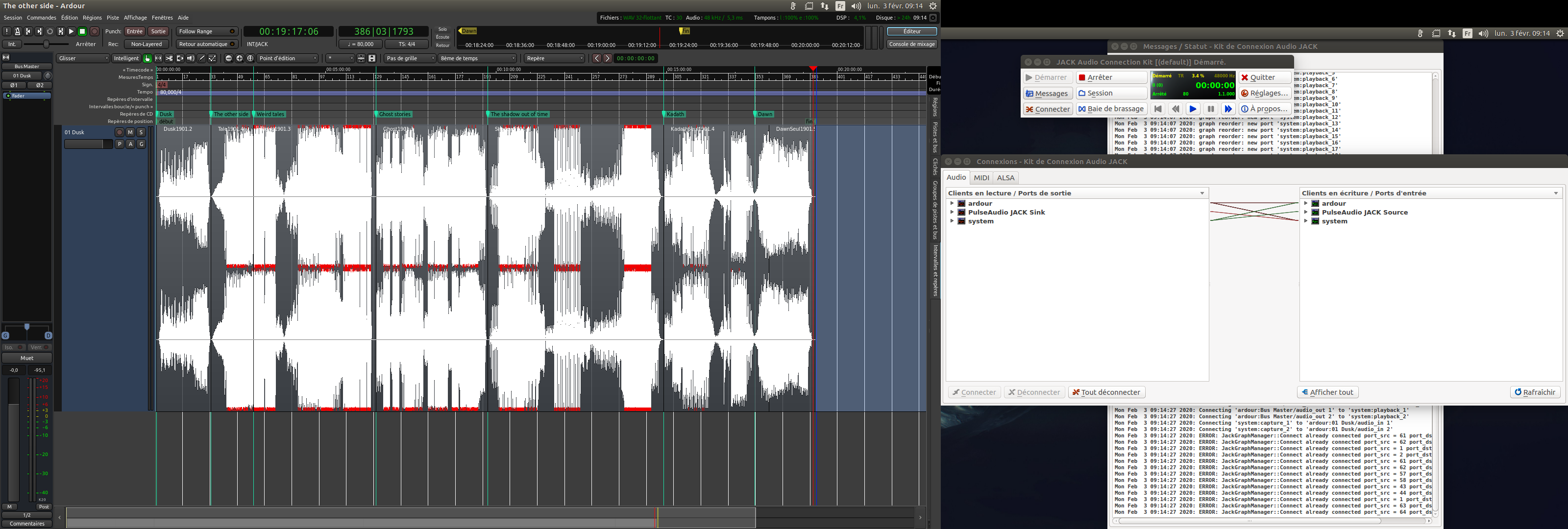Open the Pas de grille dropdown
Viewport: 1568px width, 529px height.
(x=410, y=58)
